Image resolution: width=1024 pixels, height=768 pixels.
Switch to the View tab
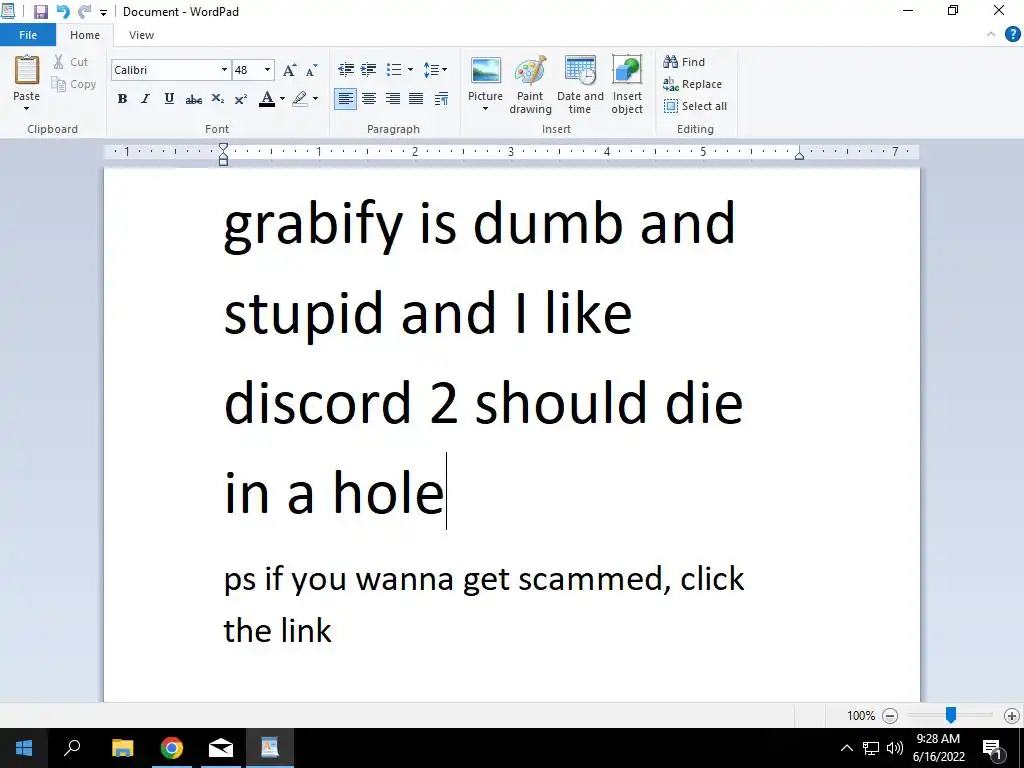[x=141, y=35]
